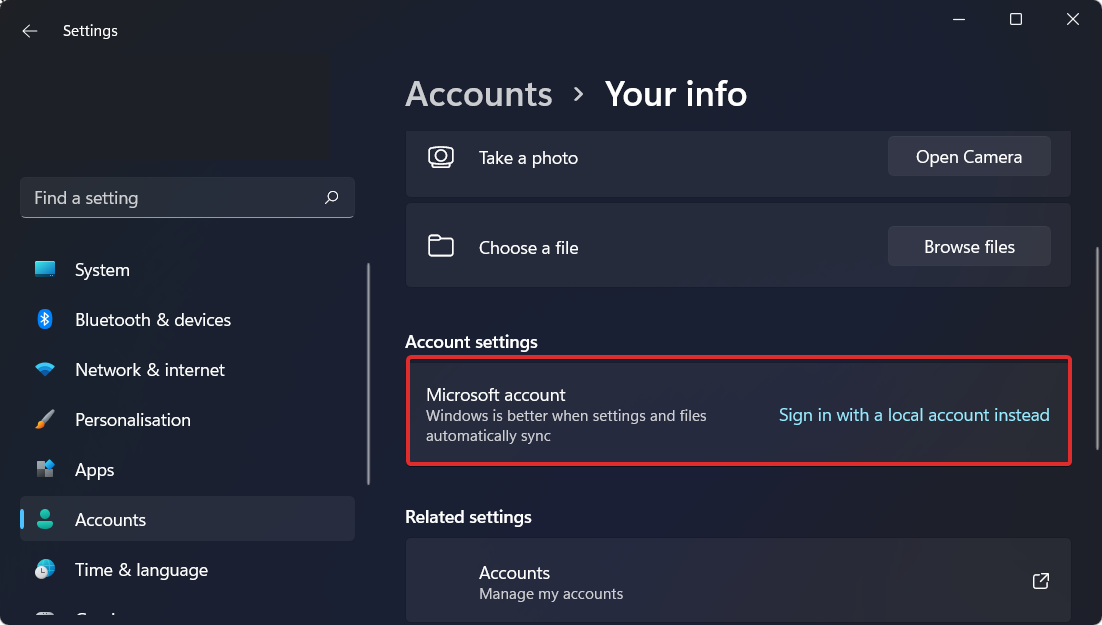
Task: Click the sync description under Microsoft account
Action: point(566,425)
